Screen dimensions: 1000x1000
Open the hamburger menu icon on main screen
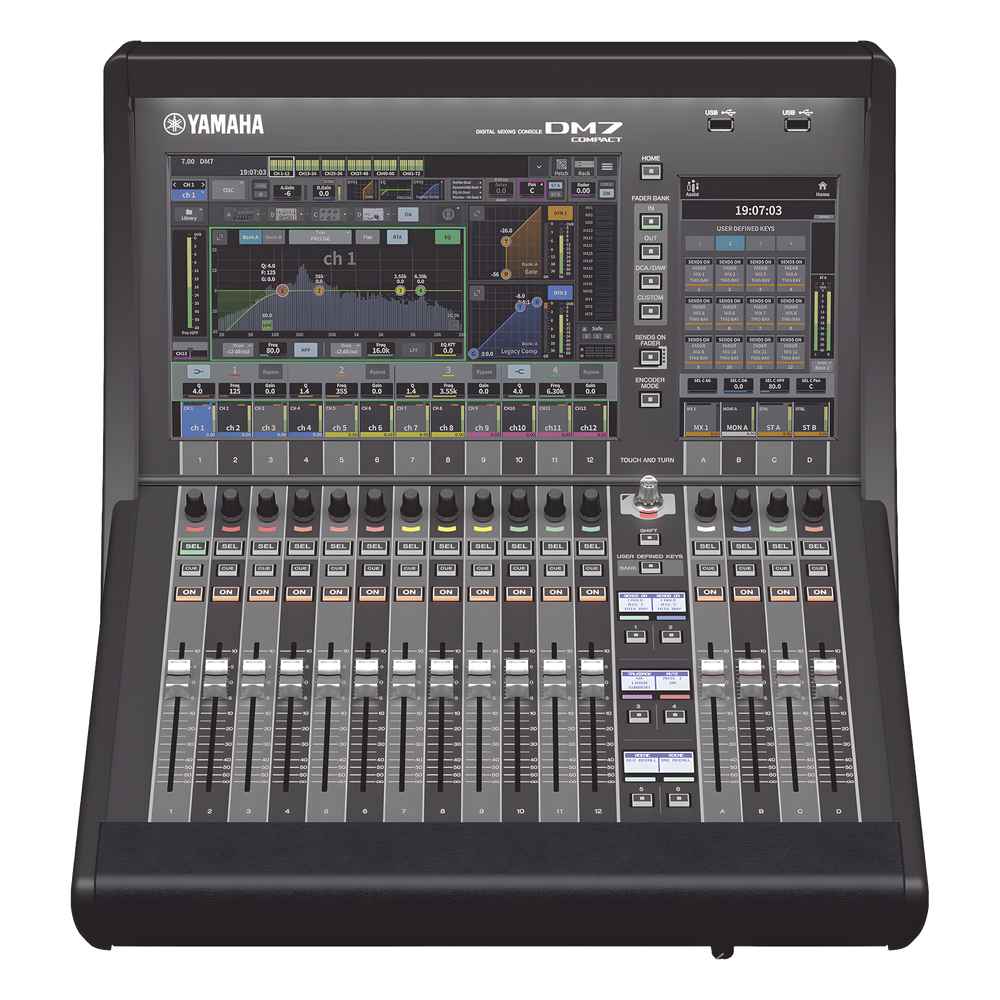coord(607,166)
